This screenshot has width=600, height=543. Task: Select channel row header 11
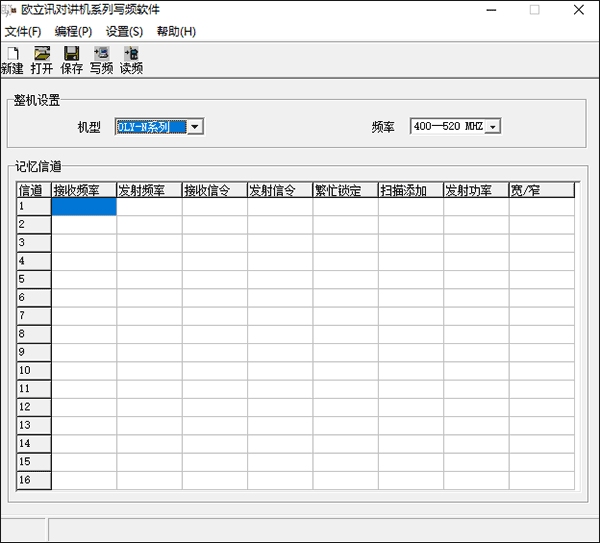click(x=34, y=389)
